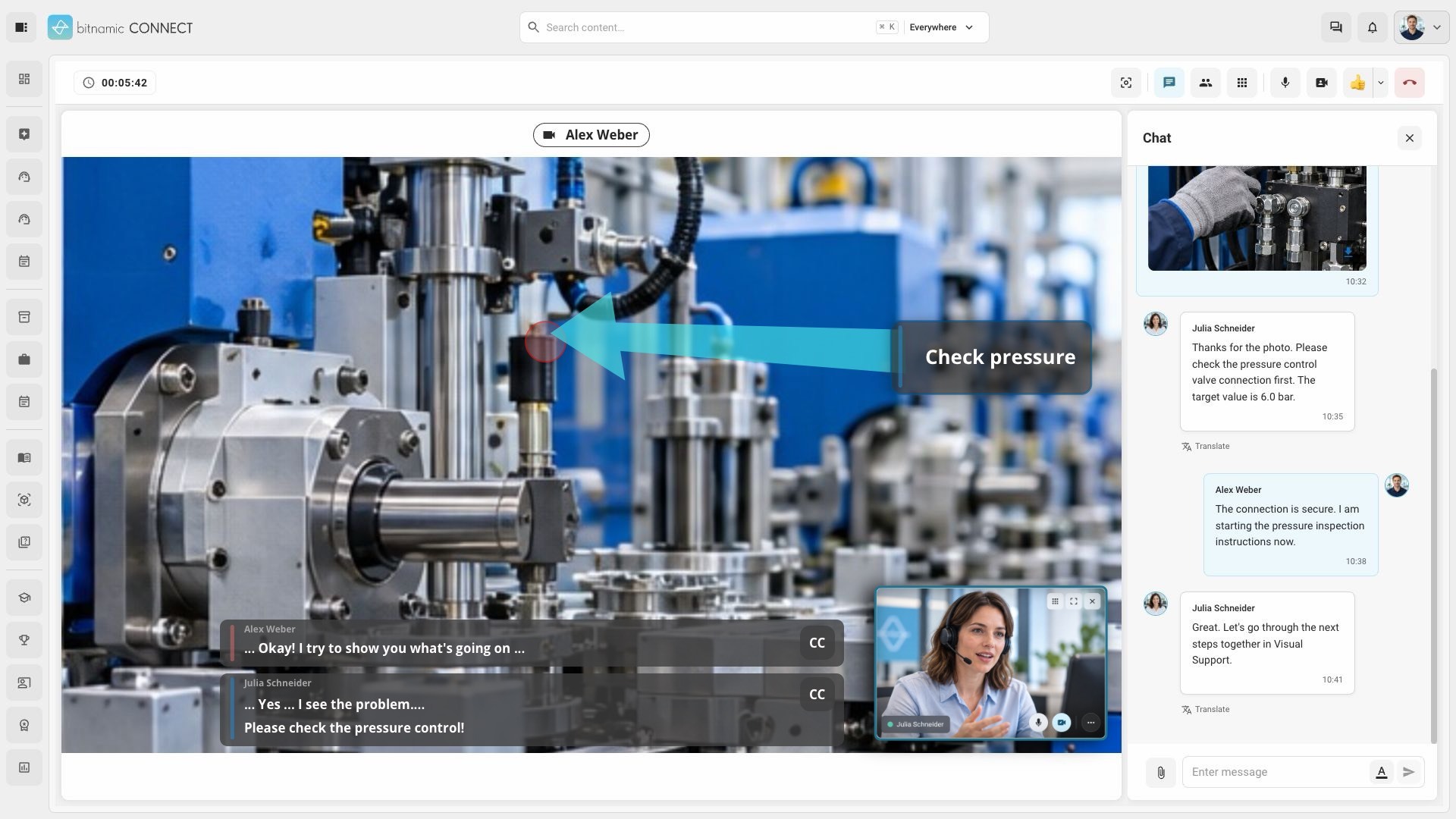Open the bar chart reports sidebar icon
Image resolution: width=1456 pixels, height=819 pixels.
click(x=24, y=767)
